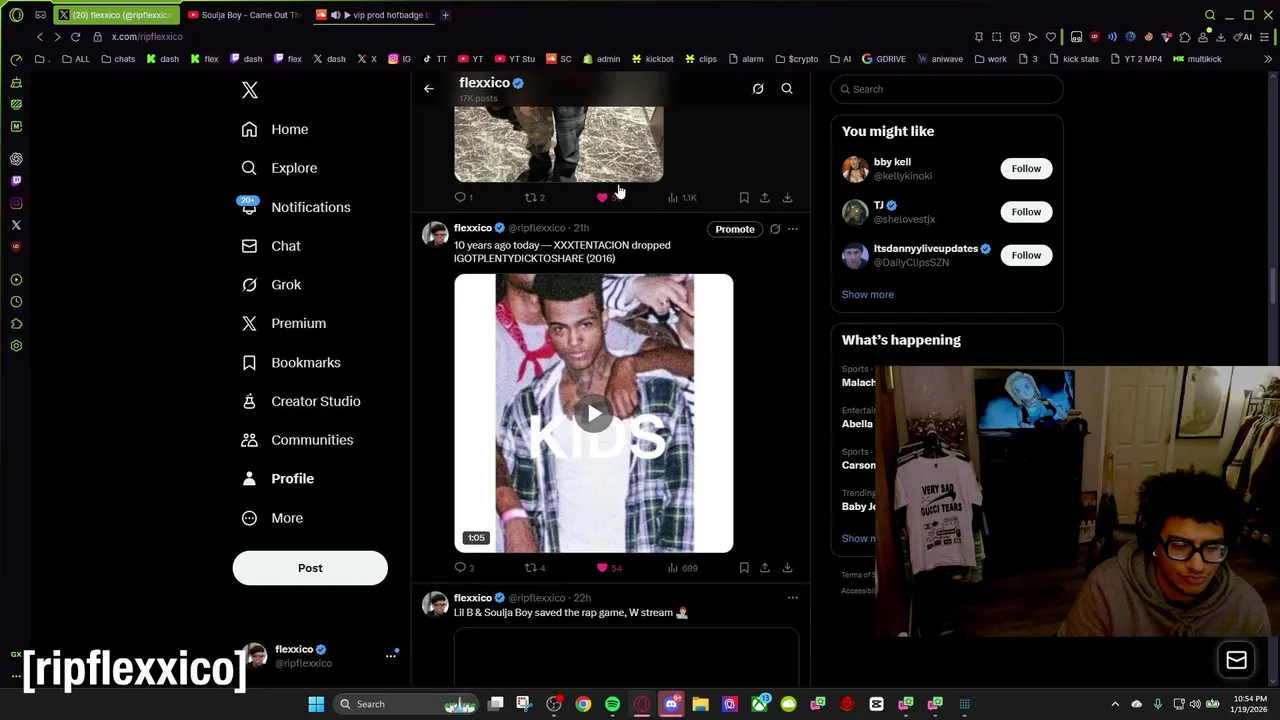
Task: Open the Windows Start menu
Action: (316, 704)
